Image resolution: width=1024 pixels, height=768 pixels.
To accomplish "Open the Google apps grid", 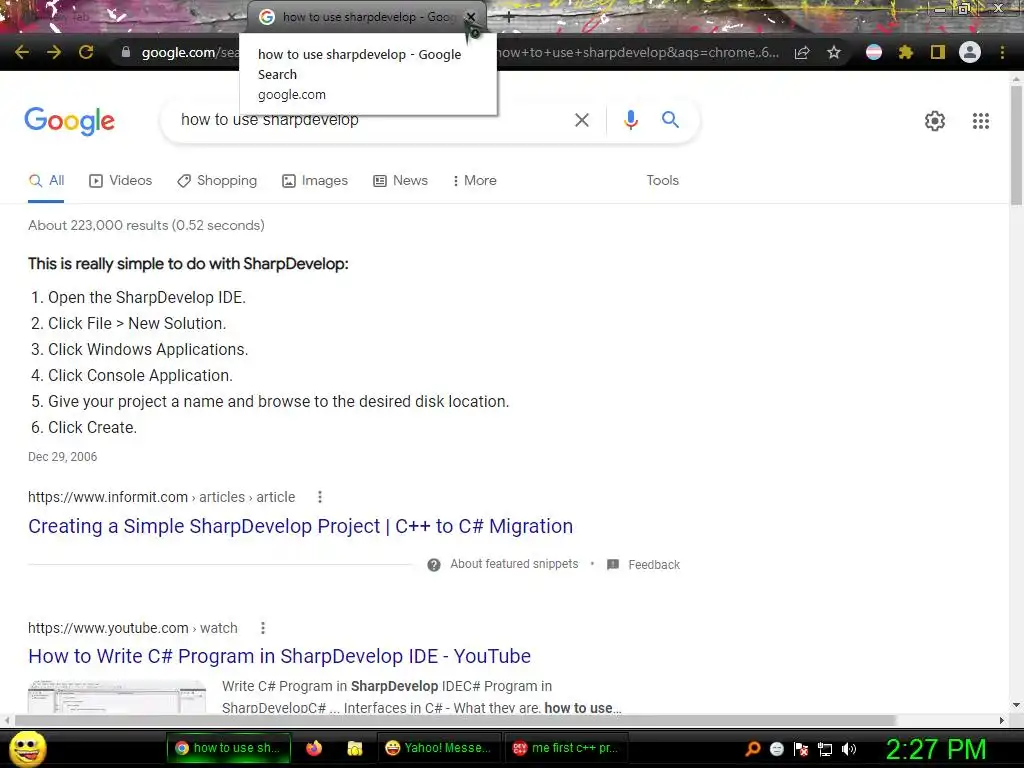I will (980, 121).
